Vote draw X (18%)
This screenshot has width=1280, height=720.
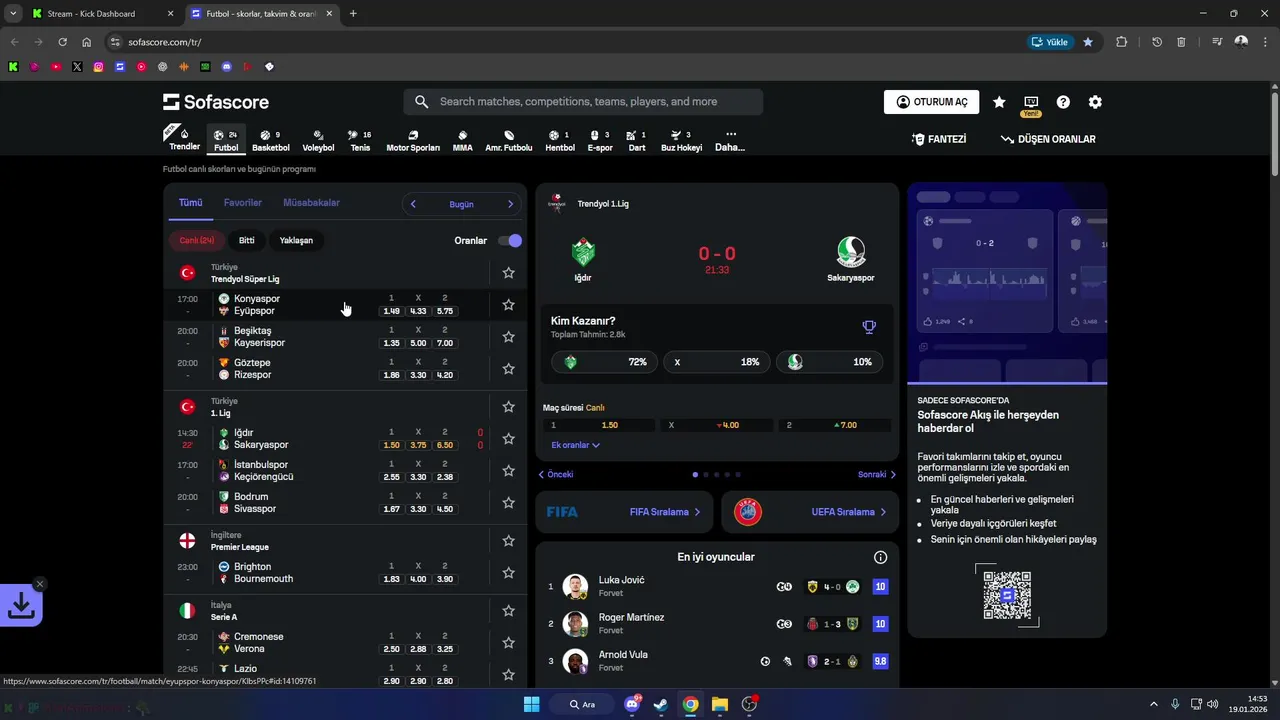click(x=716, y=362)
